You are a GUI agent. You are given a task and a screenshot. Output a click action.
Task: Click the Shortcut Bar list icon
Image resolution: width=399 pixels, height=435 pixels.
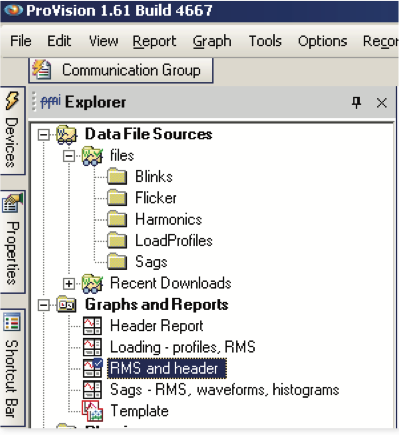(12, 322)
